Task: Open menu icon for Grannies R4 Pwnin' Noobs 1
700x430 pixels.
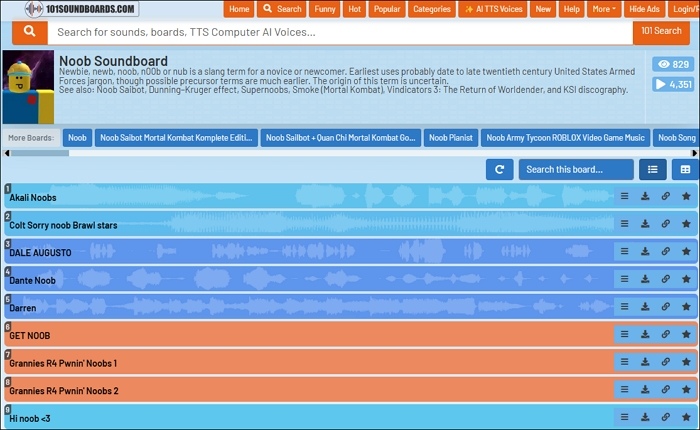Action: pos(624,362)
